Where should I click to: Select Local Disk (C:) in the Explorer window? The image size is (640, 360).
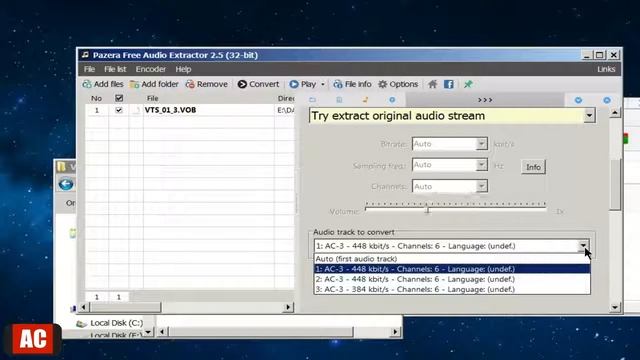[x=116, y=323]
